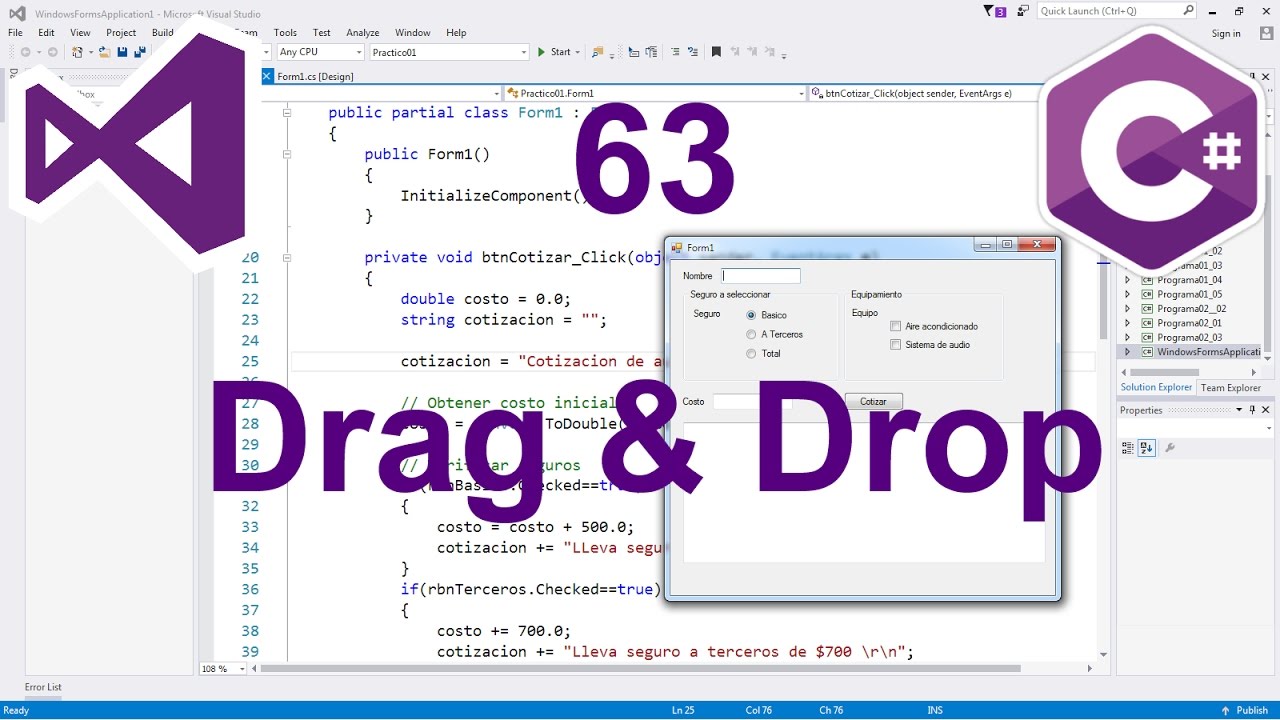The height and width of the screenshot is (720, 1280).
Task: Click the Quick Launch search box
Action: [x=1116, y=11]
